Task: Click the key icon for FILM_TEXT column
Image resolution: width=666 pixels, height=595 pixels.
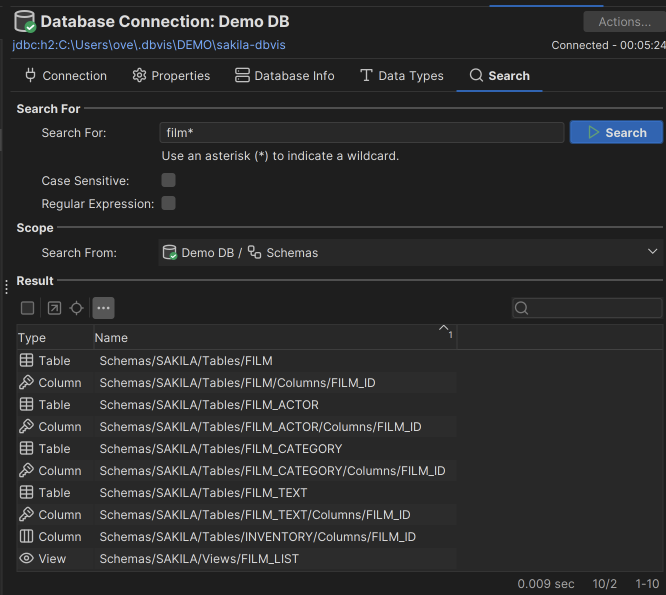Action: pos(27,515)
